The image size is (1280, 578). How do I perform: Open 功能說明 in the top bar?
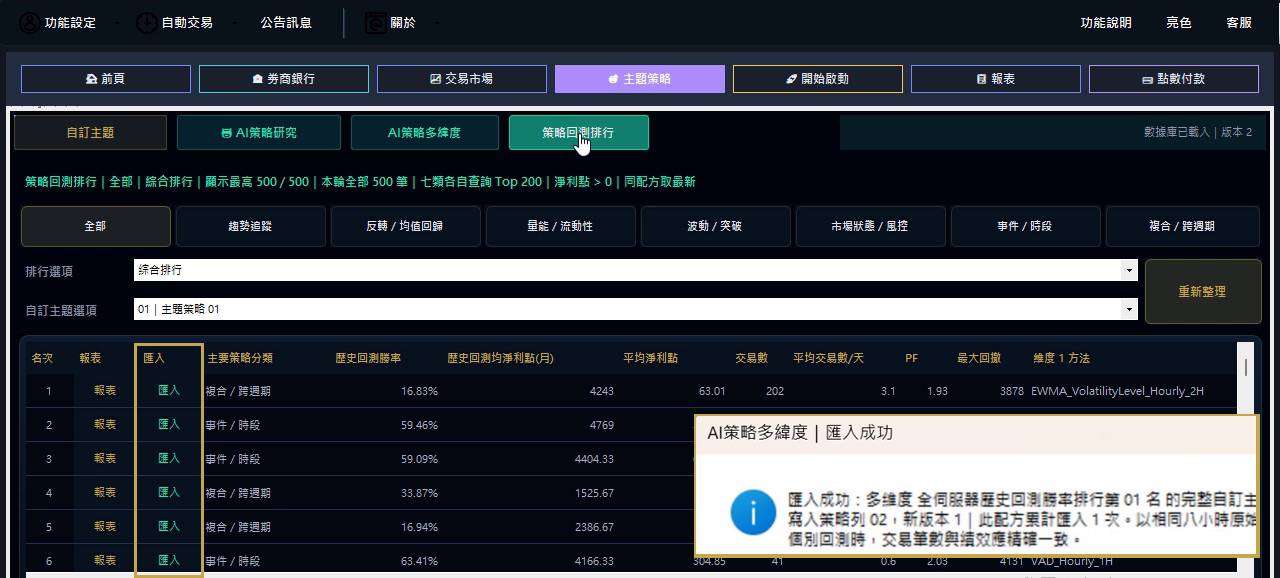tap(1106, 22)
